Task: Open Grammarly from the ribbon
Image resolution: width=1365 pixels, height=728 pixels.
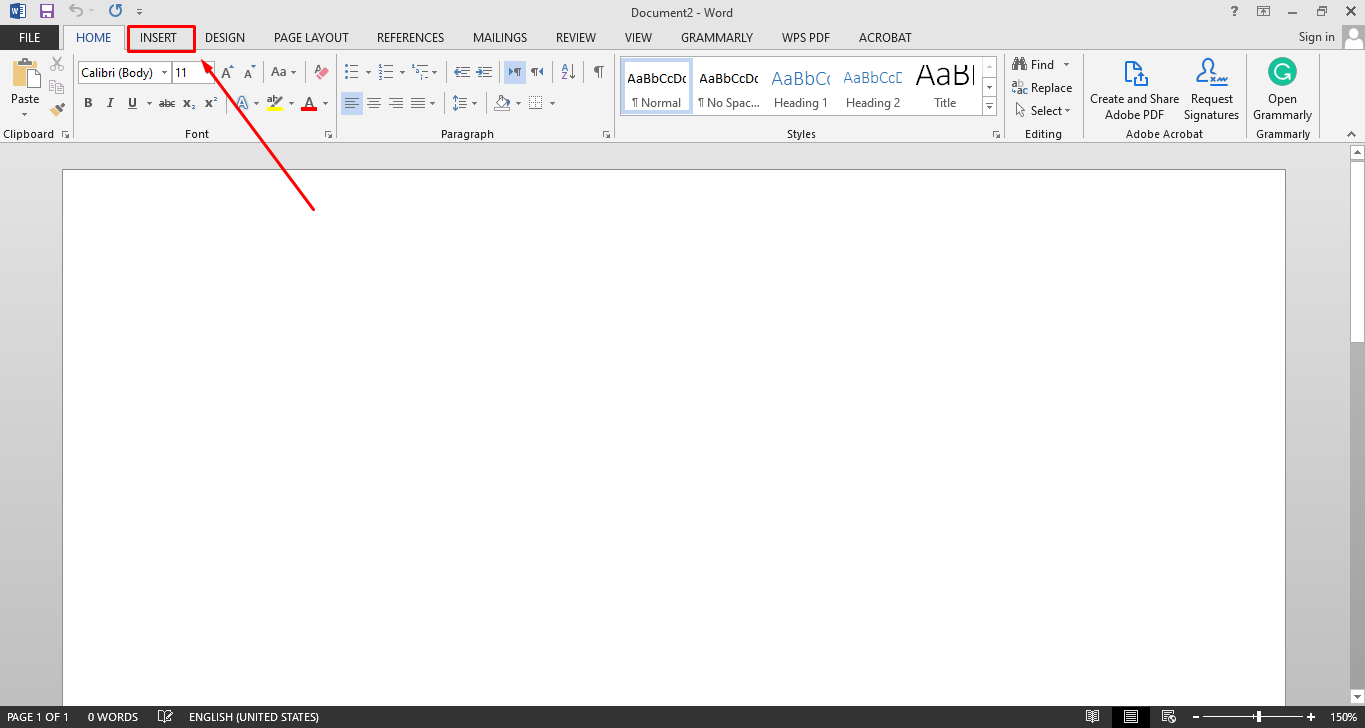Action: [x=1281, y=88]
